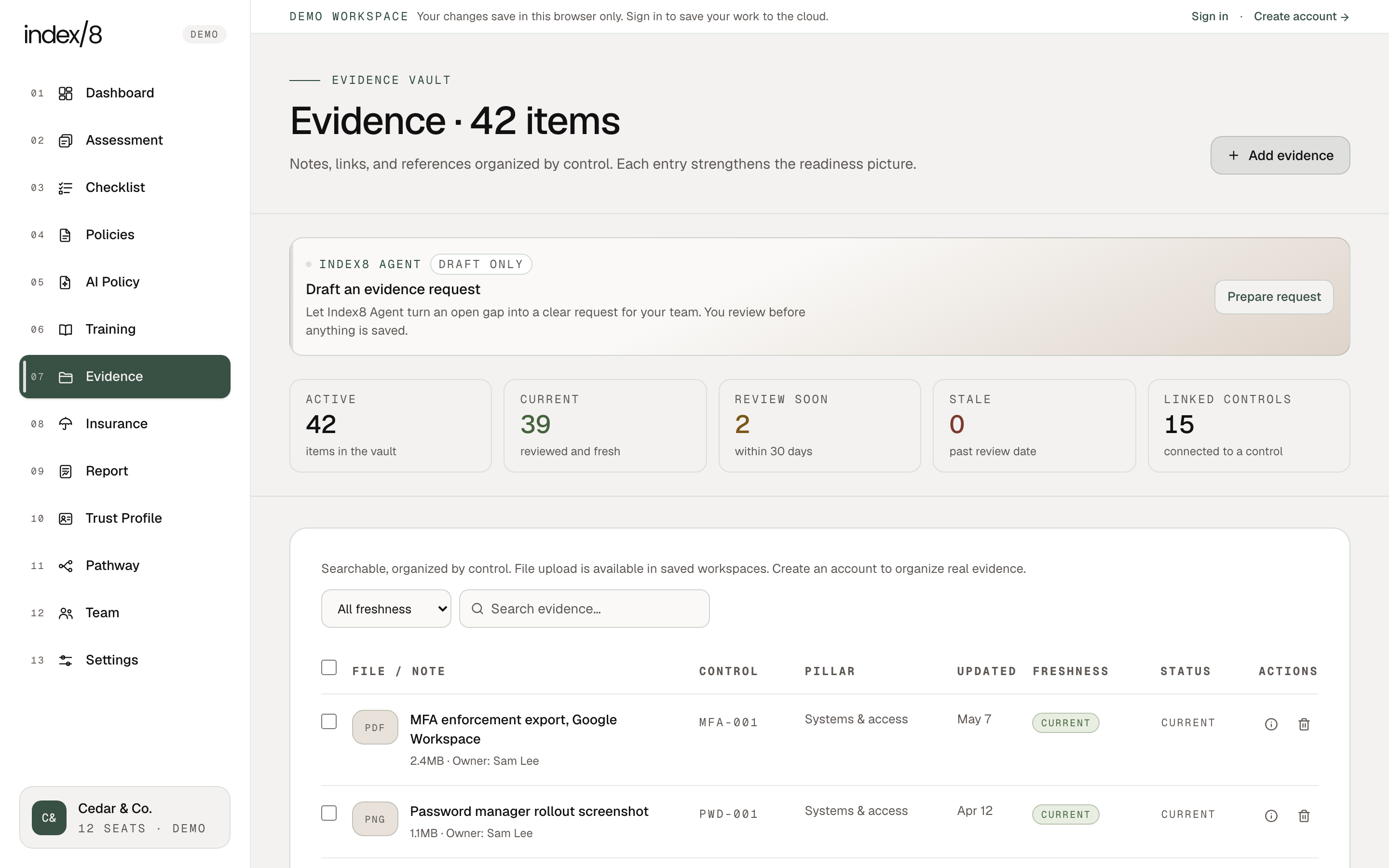Open the Insurance page
The height and width of the screenshot is (868, 1389).
(124, 424)
